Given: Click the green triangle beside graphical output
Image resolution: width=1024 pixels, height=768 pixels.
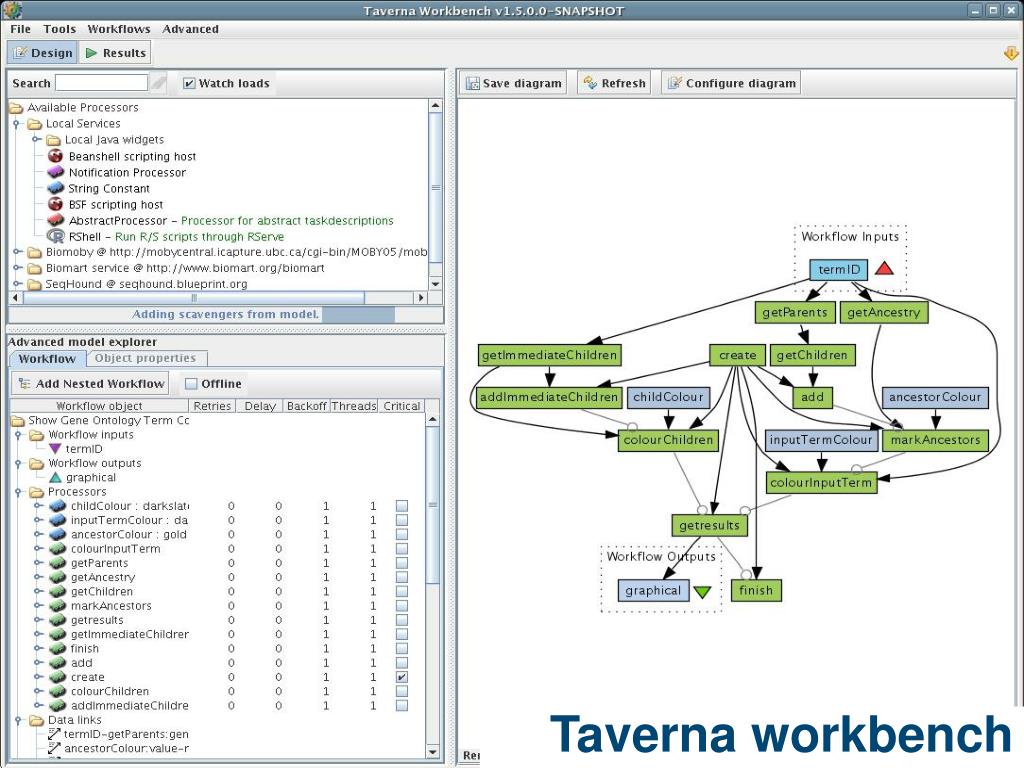Looking at the screenshot, I should (x=702, y=592).
